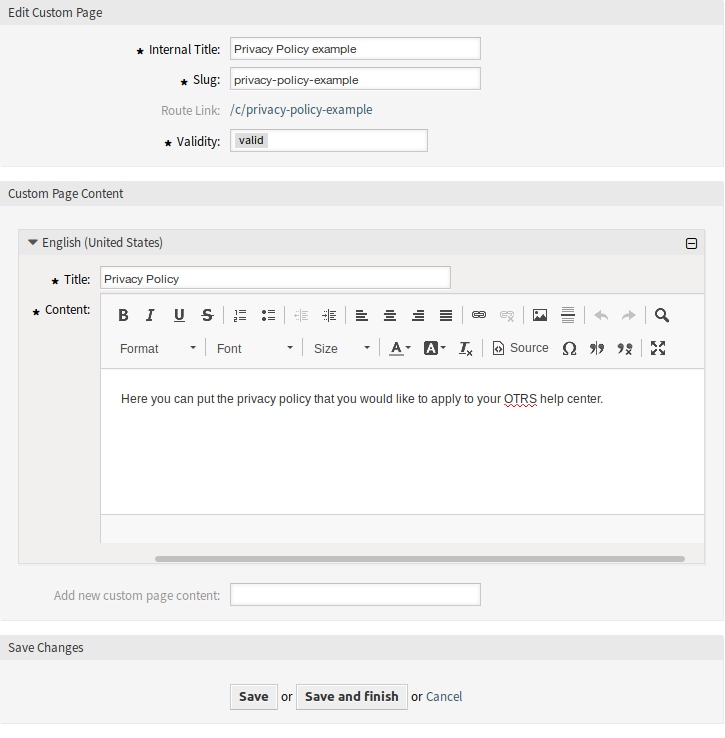
Task: Click inside the editor content text
Action: [362, 399]
